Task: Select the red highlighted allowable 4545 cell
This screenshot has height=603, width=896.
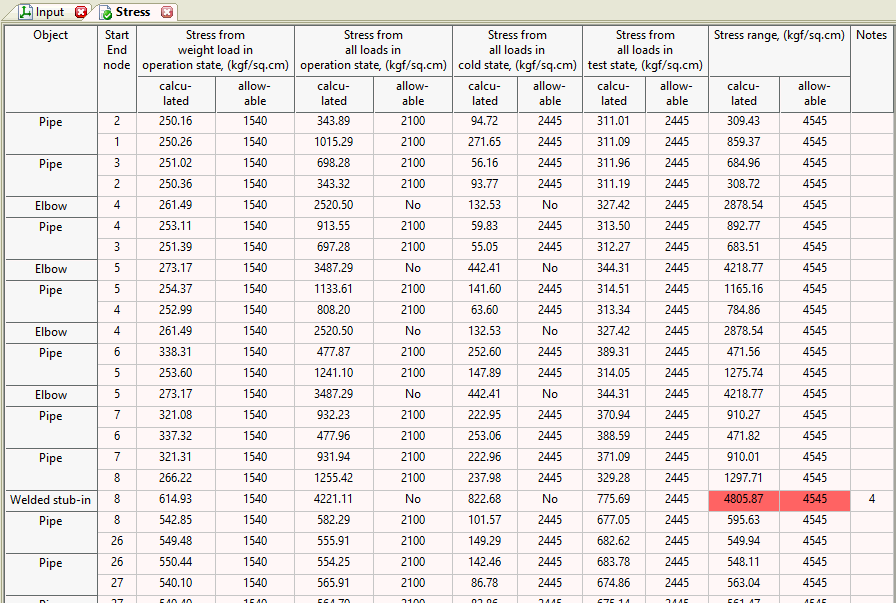Action: [814, 499]
